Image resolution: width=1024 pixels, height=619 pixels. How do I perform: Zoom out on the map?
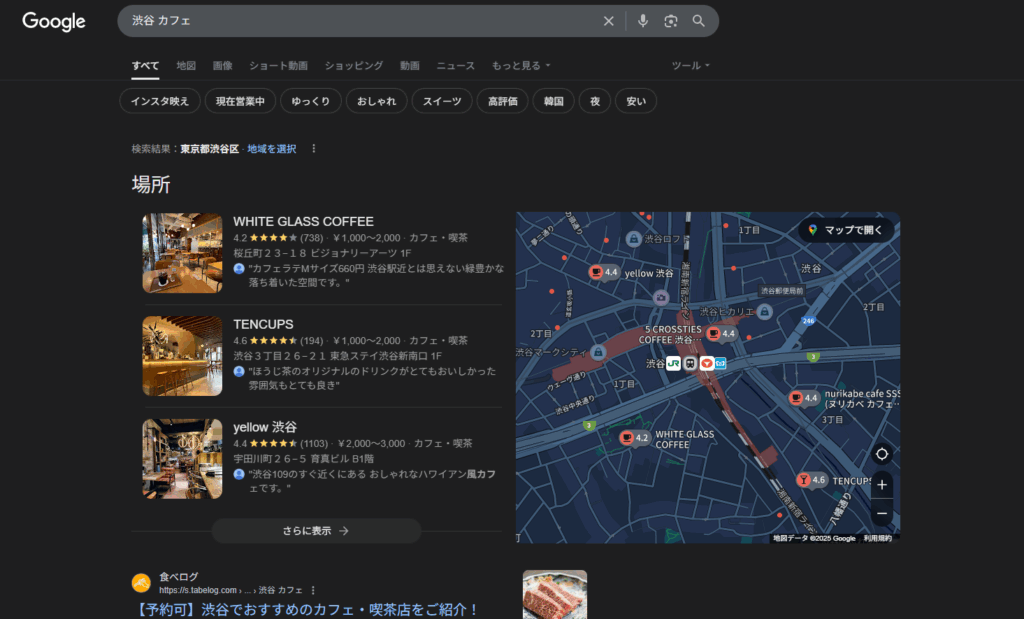tap(882, 514)
